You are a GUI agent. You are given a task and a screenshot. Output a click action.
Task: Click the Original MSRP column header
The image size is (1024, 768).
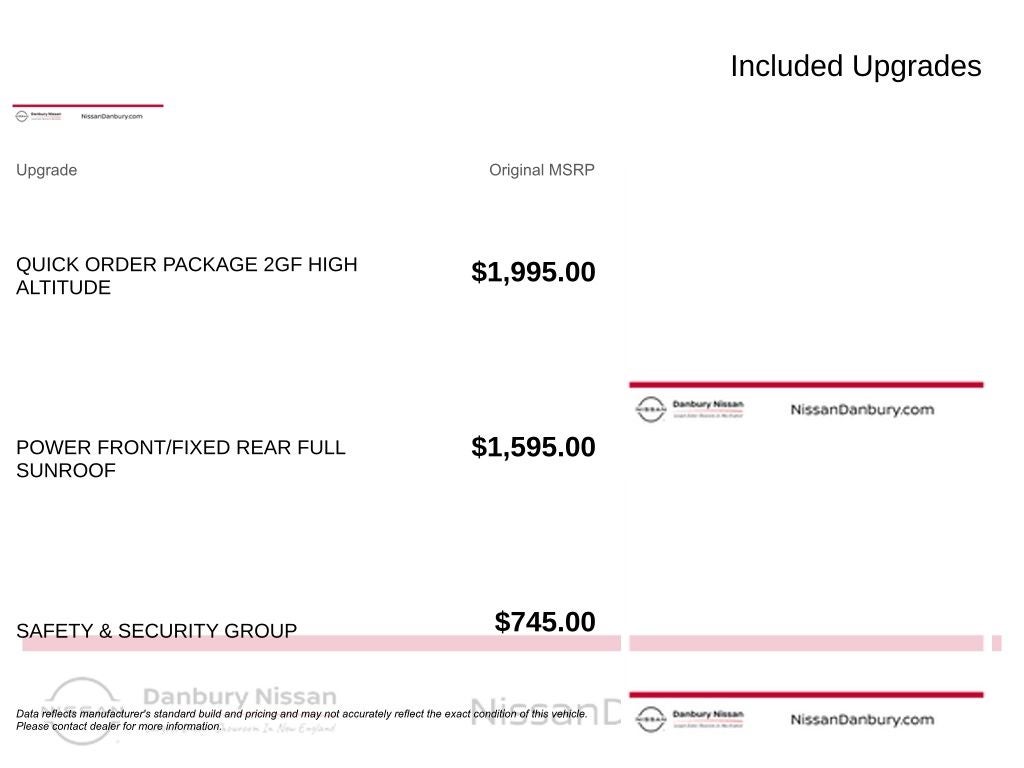click(541, 170)
